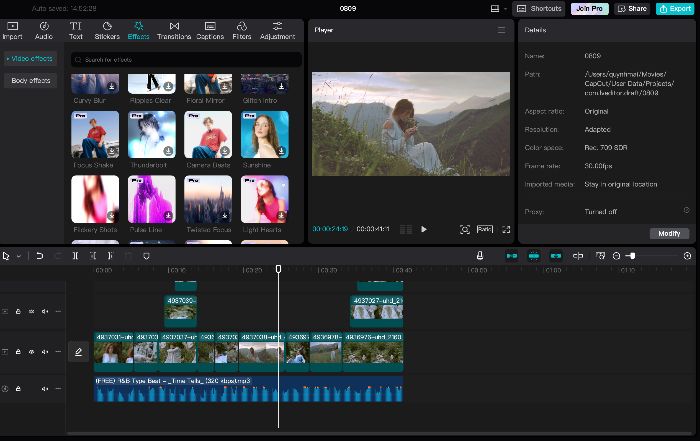Download the Thunderbolt effect
The image size is (700, 441).
pyautogui.click(x=168, y=151)
